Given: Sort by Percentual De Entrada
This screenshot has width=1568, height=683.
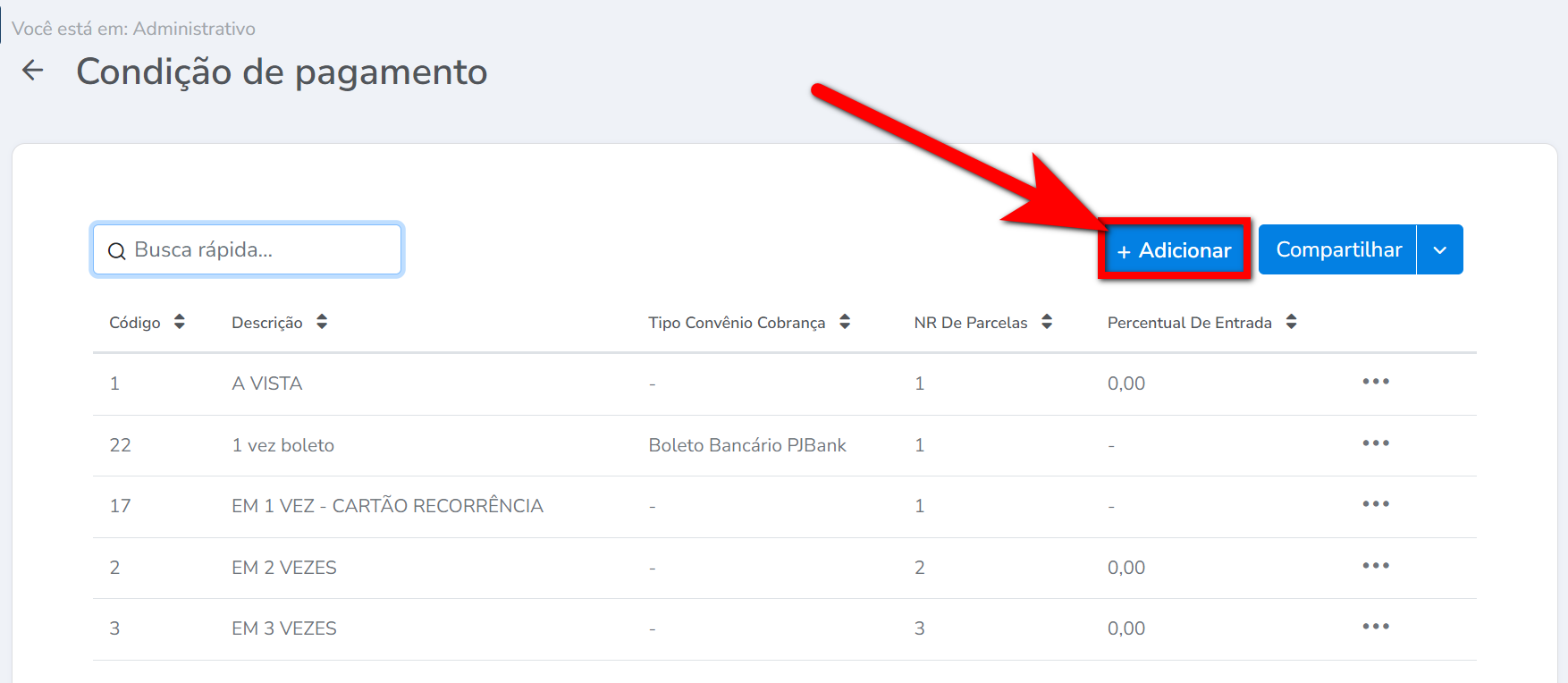Looking at the screenshot, I should point(1291,322).
